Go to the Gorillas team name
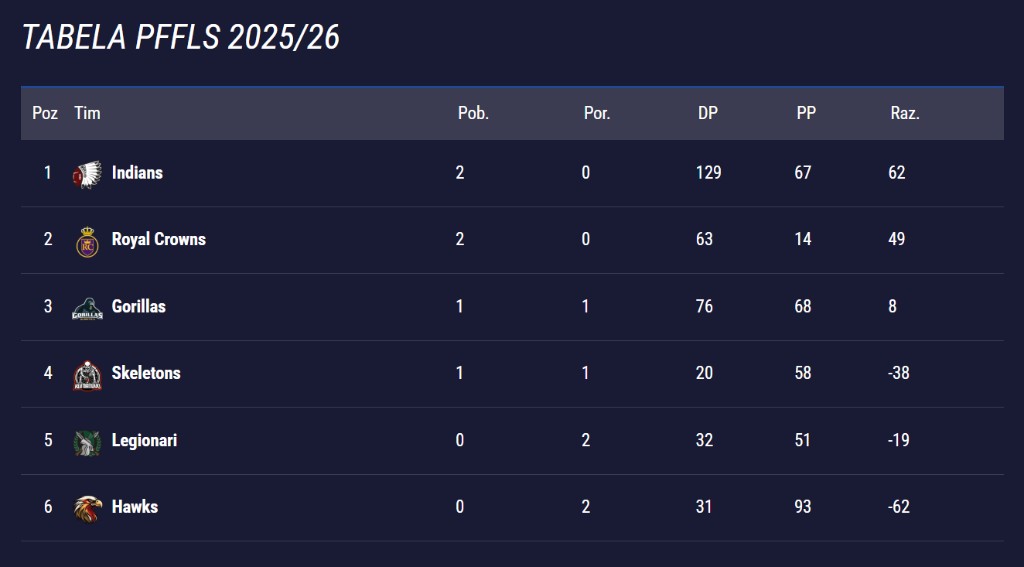This screenshot has height=567, width=1024. click(x=138, y=307)
